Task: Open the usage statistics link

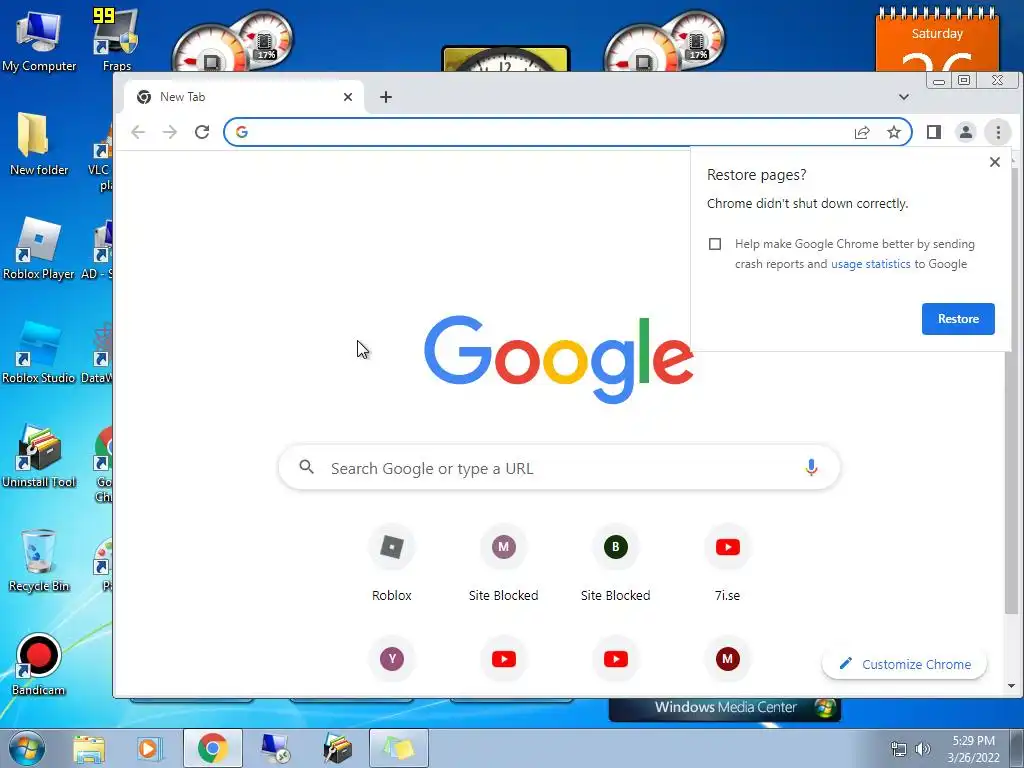Action: [x=871, y=264]
